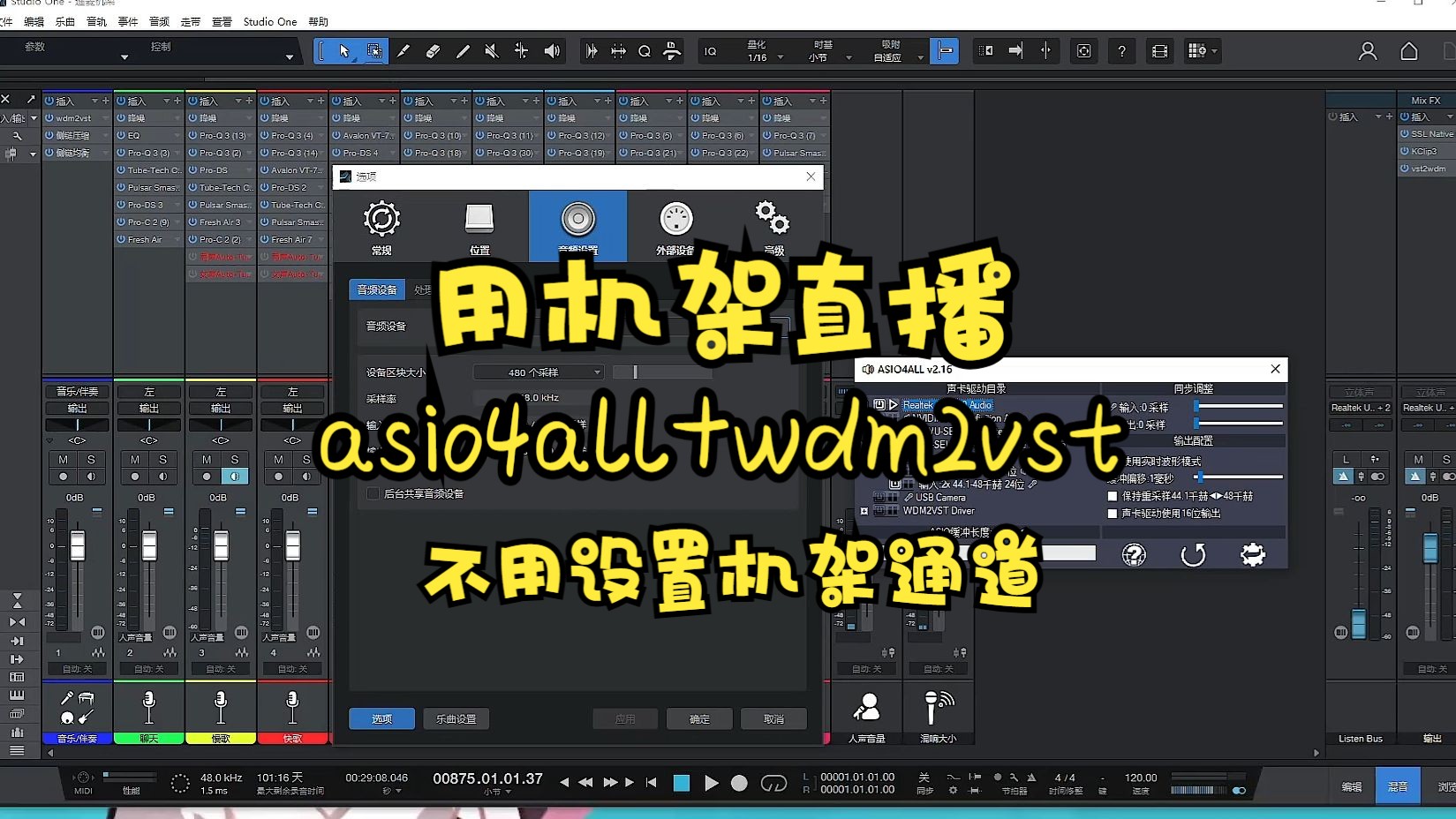Check 声卡驱动使用16位输出 option in ASIO4ALL
Screen dimensions: 1456x819
(1113, 513)
